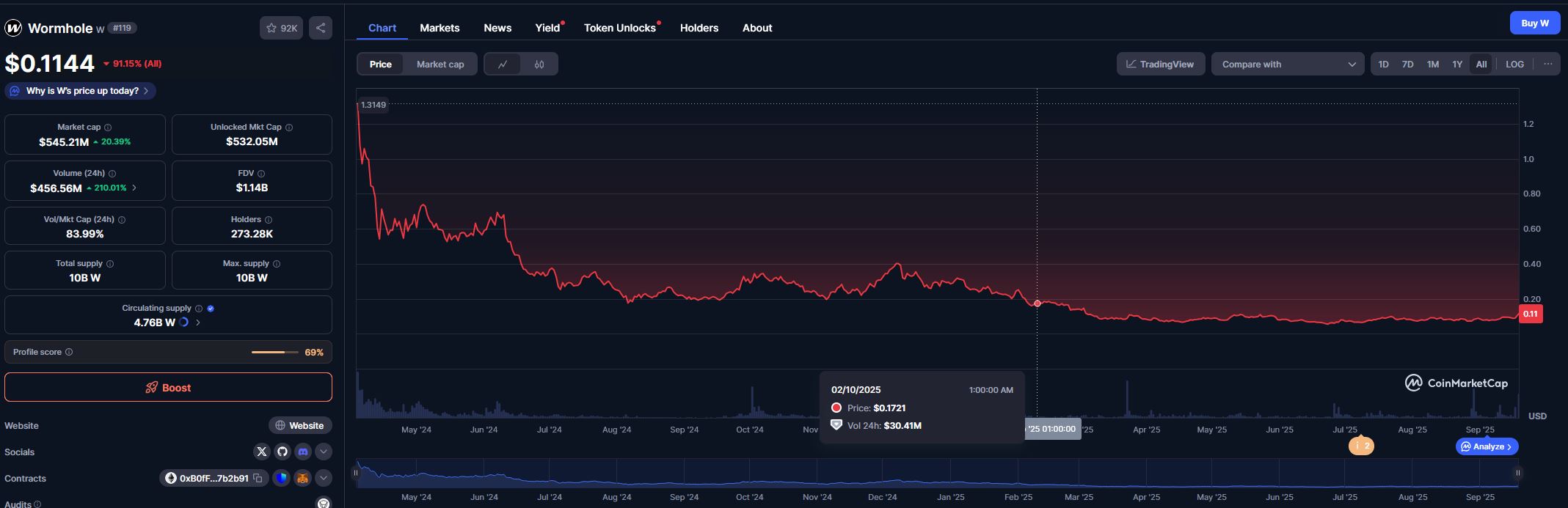The image size is (1568, 508).
Task: Click the mini overview chart navigator
Action: 937,474
